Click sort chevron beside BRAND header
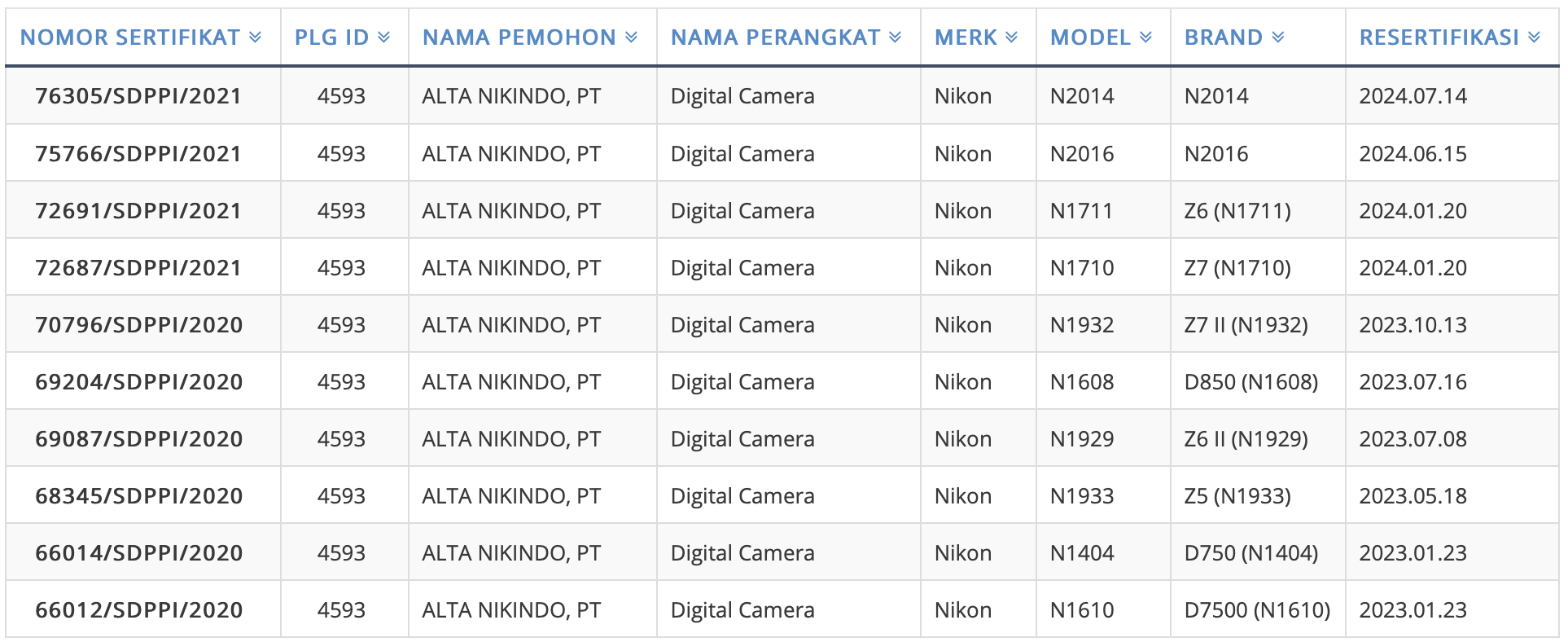 pos(1277,37)
